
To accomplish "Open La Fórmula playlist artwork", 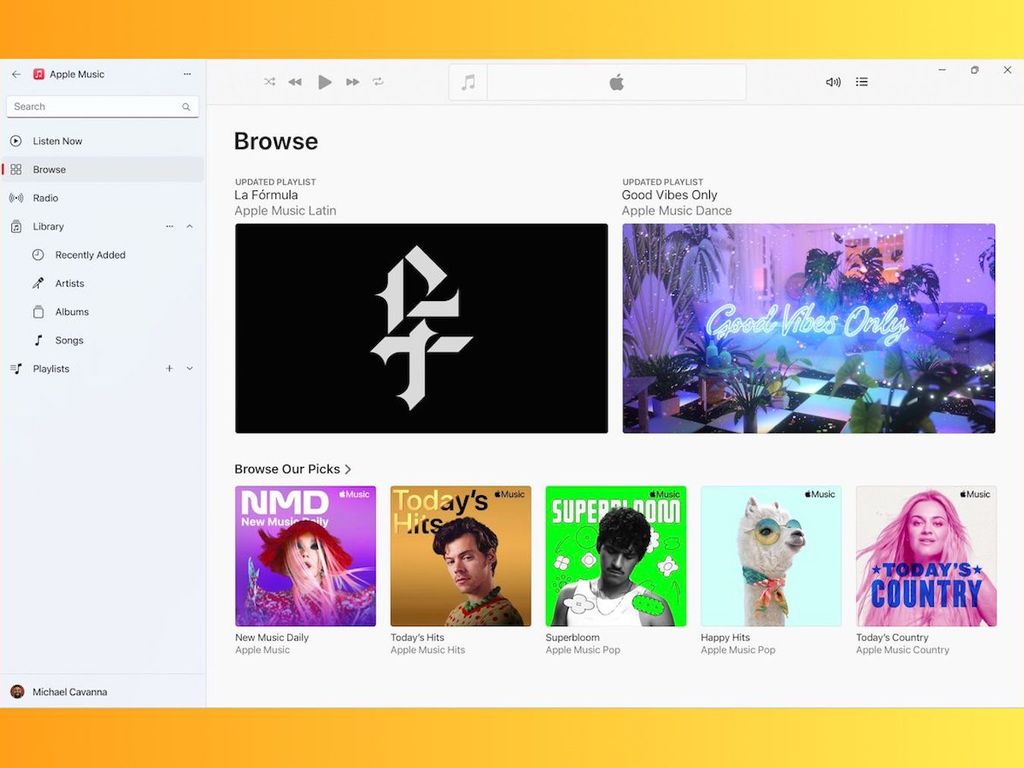I will (421, 328).
